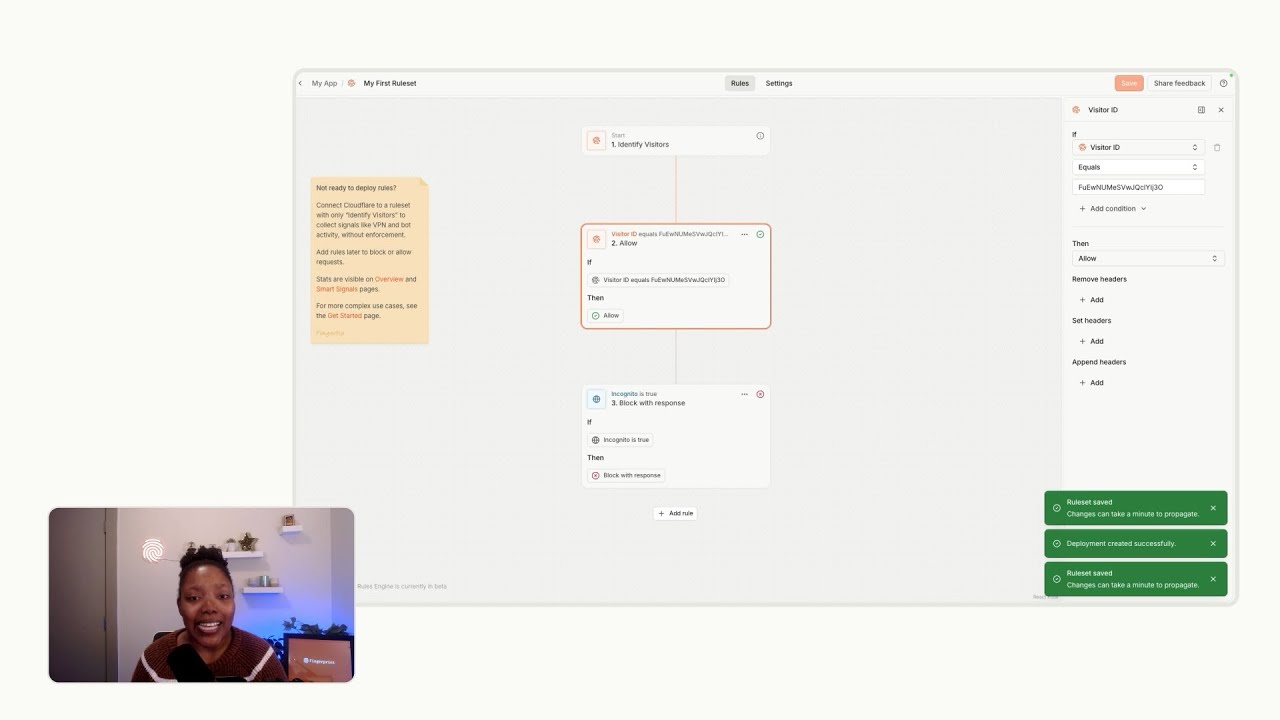Add a header under Append headers
The image size is (1280, 720).
(x=1091, y=383)
